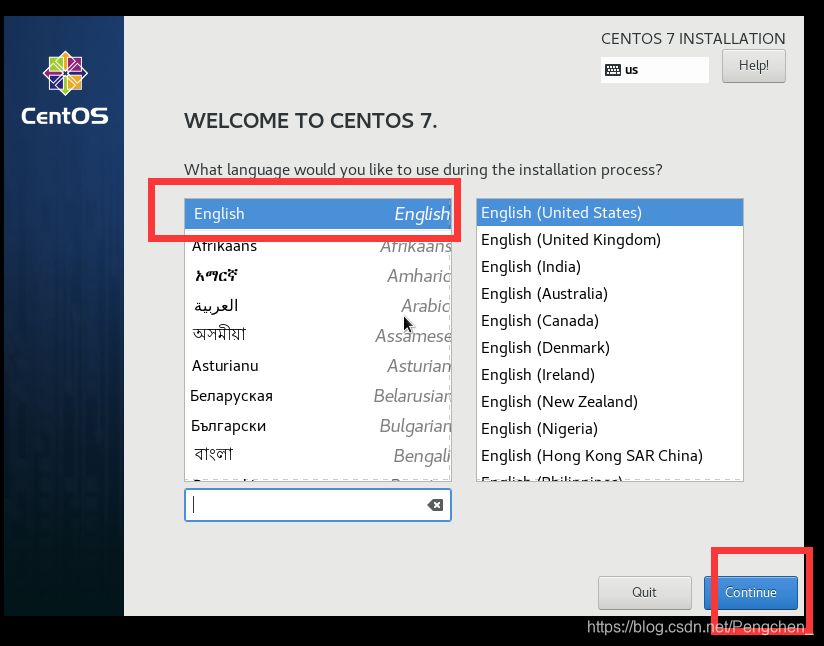Screen dimensions: 824x646
Task: Choose English (United Kingdom) locale
Action: pyautogui.click(x=610, y=240)
